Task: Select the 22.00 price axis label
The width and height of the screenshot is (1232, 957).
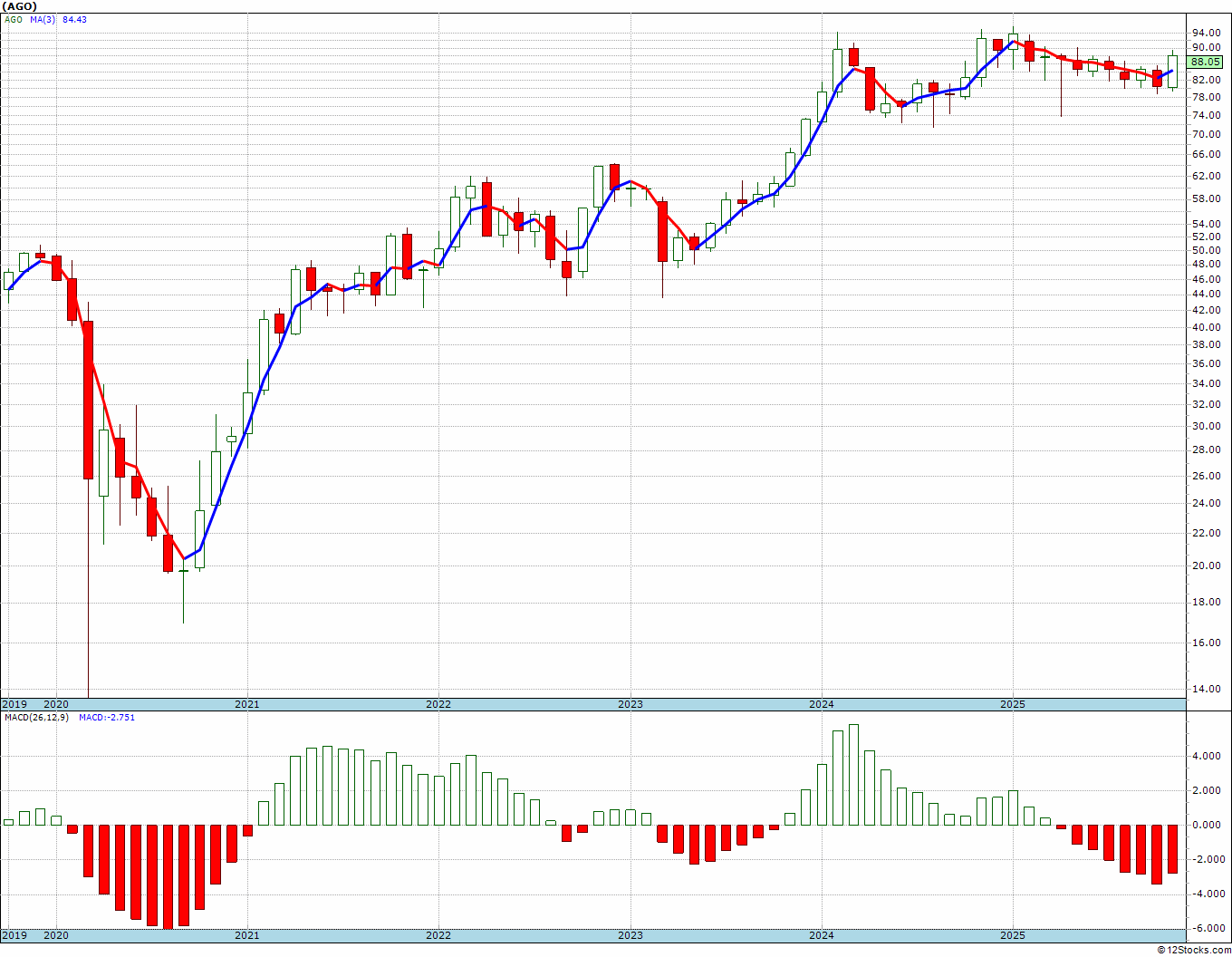Action: [x=1206, y=533]
